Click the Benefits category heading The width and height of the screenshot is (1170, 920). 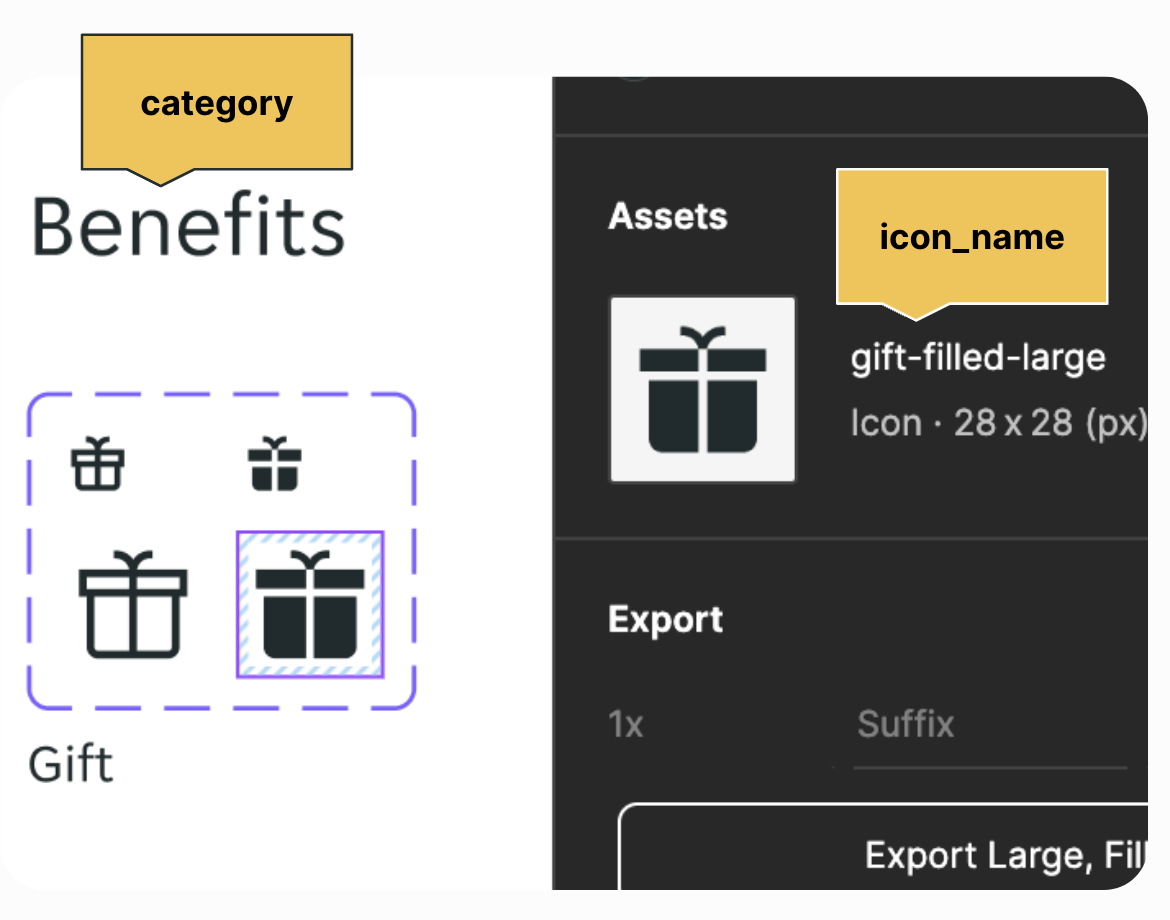click(189, 227)
